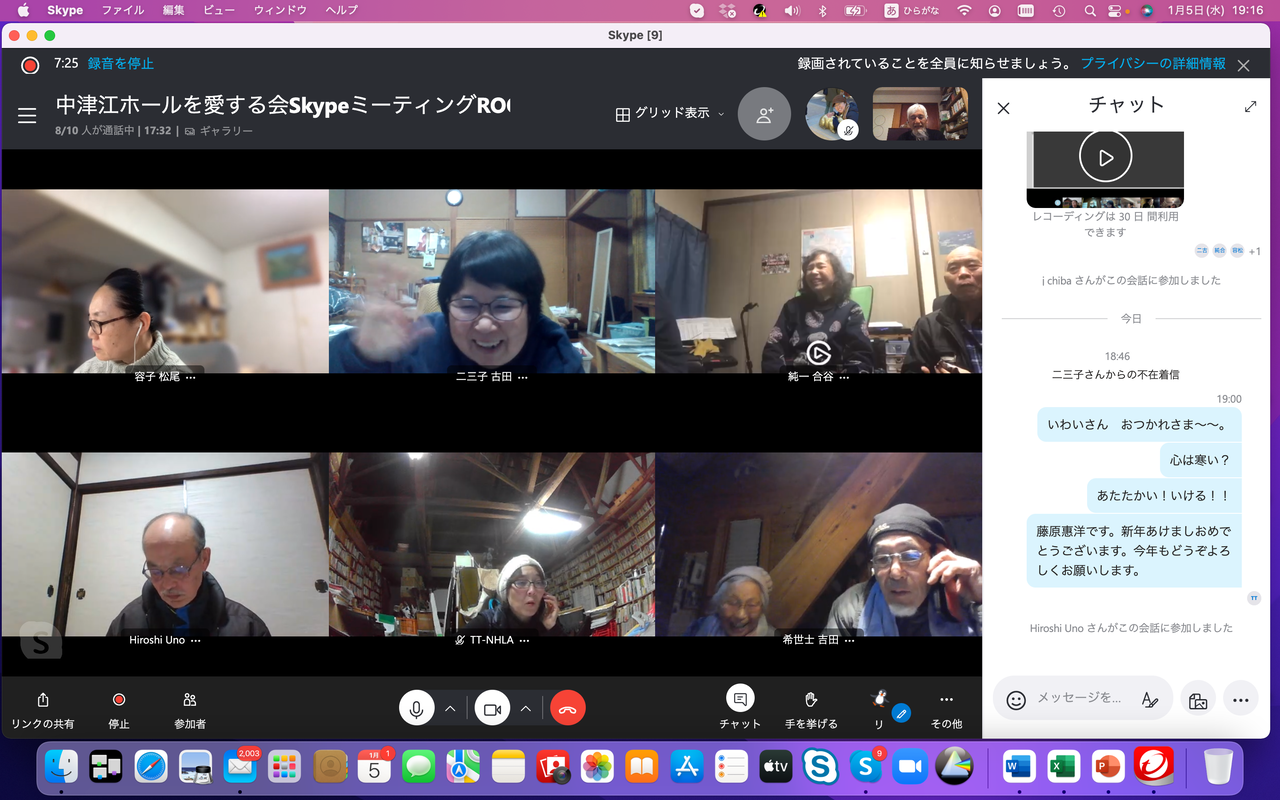Click the red recording indicator in banner
The height and width of the screenshot is (800, 1280).
pyautogui.click(x=30, y=65)
